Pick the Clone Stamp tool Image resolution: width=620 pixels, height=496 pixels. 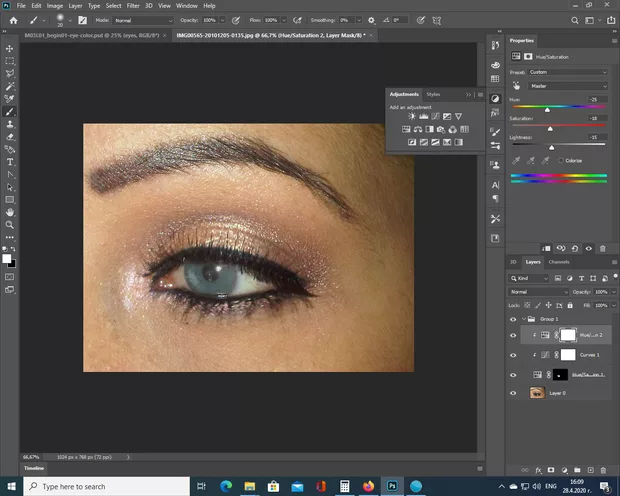coord(10,124)
